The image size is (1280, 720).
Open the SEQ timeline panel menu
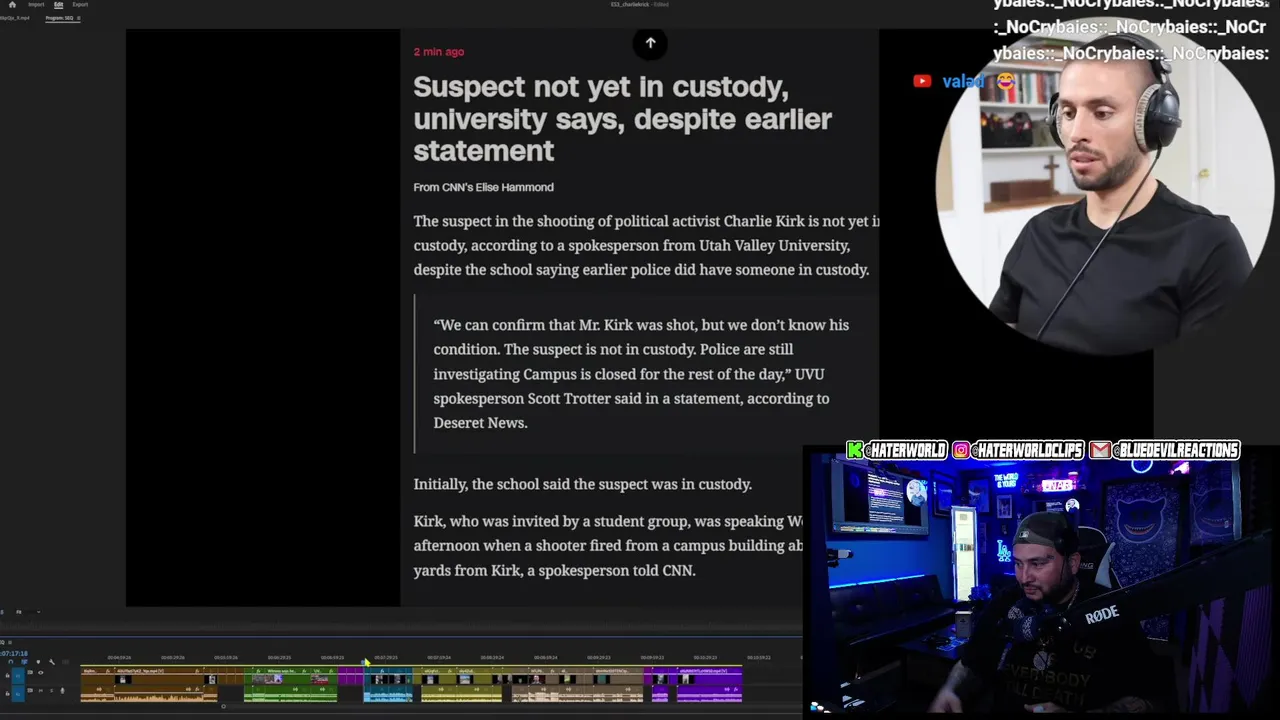point(10,642)
